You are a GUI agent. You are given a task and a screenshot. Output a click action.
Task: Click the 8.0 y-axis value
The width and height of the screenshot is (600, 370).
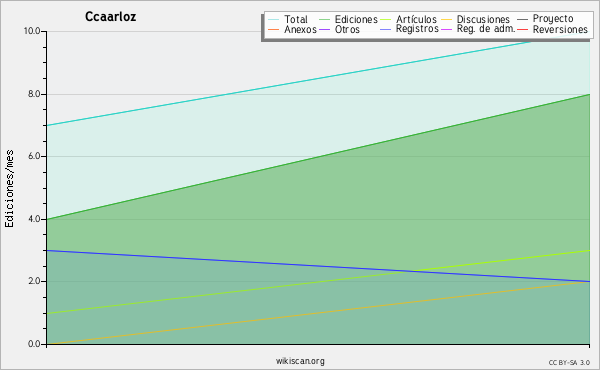(x=34, y=94)
